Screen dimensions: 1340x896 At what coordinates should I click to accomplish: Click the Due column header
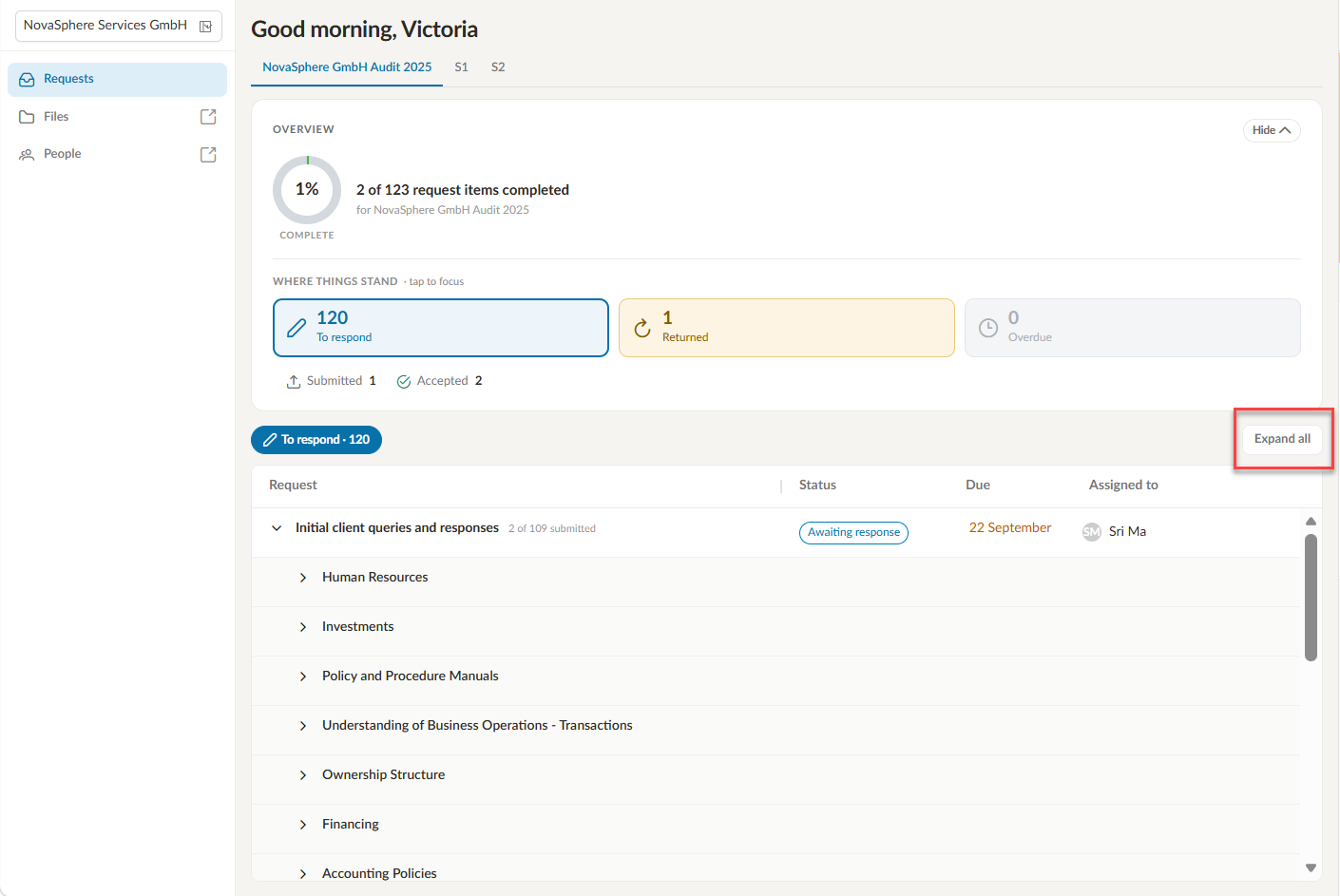(978, 486)
